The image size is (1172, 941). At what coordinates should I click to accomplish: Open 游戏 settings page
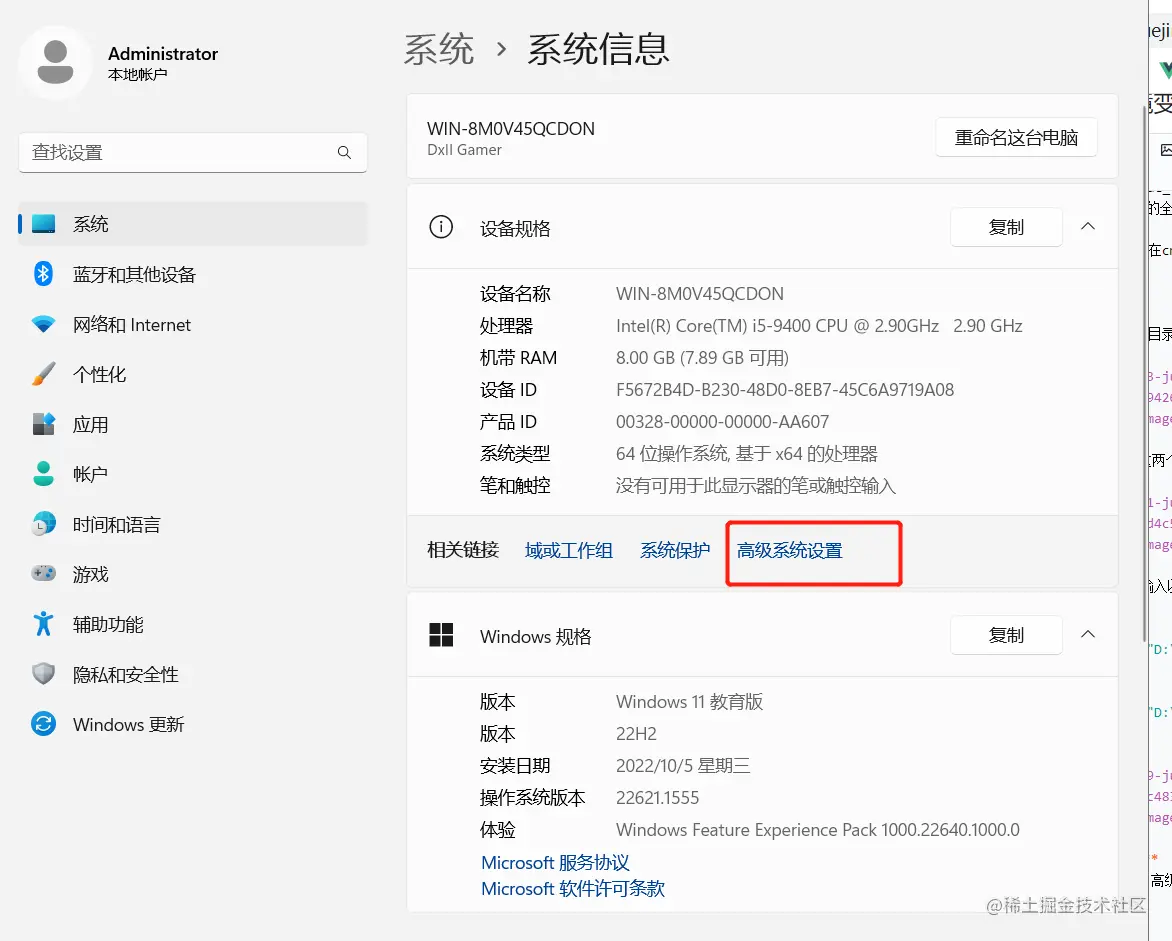[193, 574]
